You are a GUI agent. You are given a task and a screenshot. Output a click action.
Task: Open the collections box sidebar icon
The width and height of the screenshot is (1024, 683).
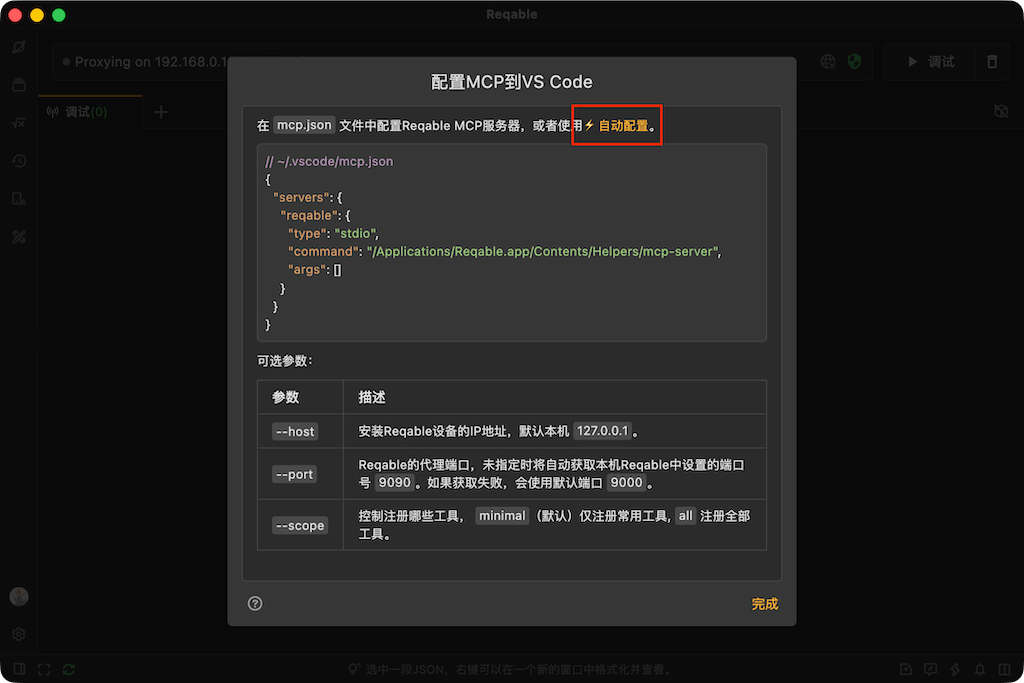(19, 85)
